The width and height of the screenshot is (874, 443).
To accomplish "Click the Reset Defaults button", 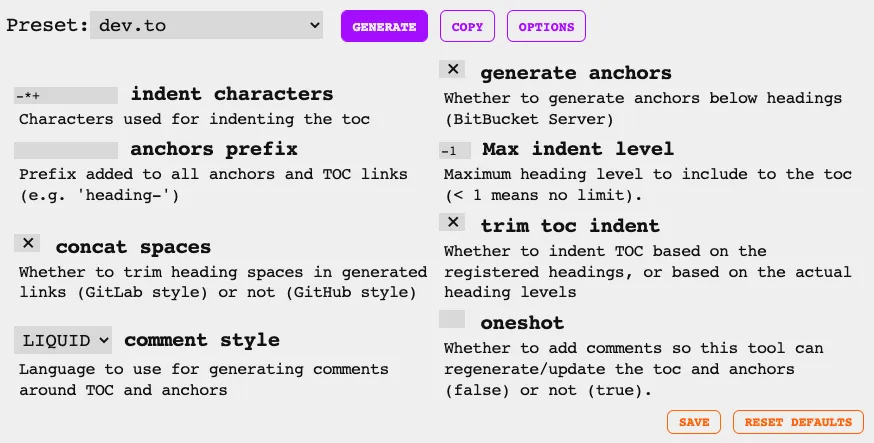I will (x=798, y=422).
